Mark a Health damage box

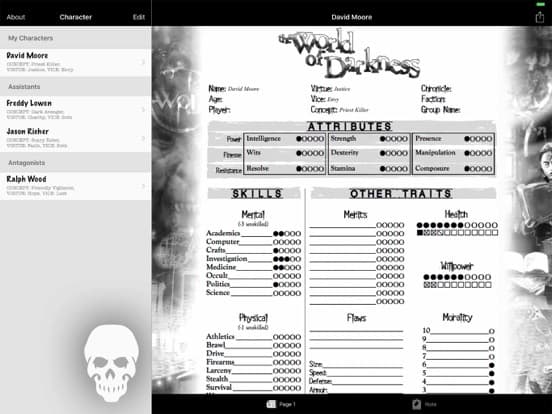pyautogui.click(x=457, y=233)
